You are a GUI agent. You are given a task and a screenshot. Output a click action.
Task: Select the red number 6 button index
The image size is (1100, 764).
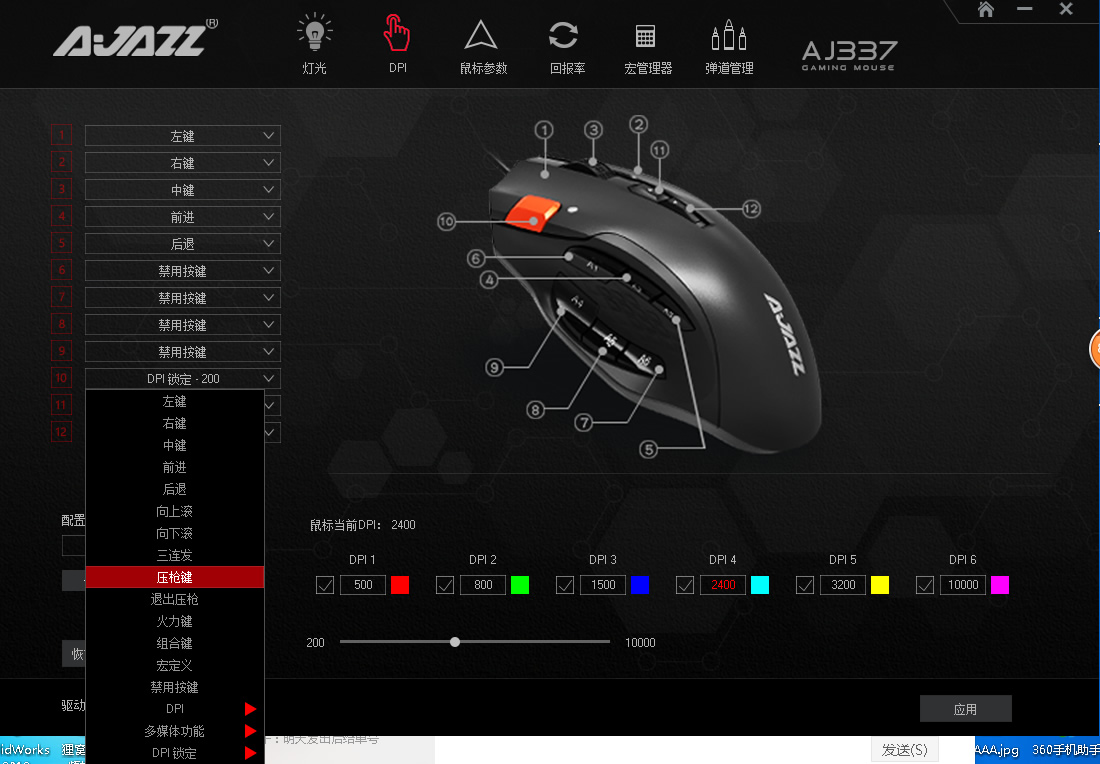tap(61, 270)
